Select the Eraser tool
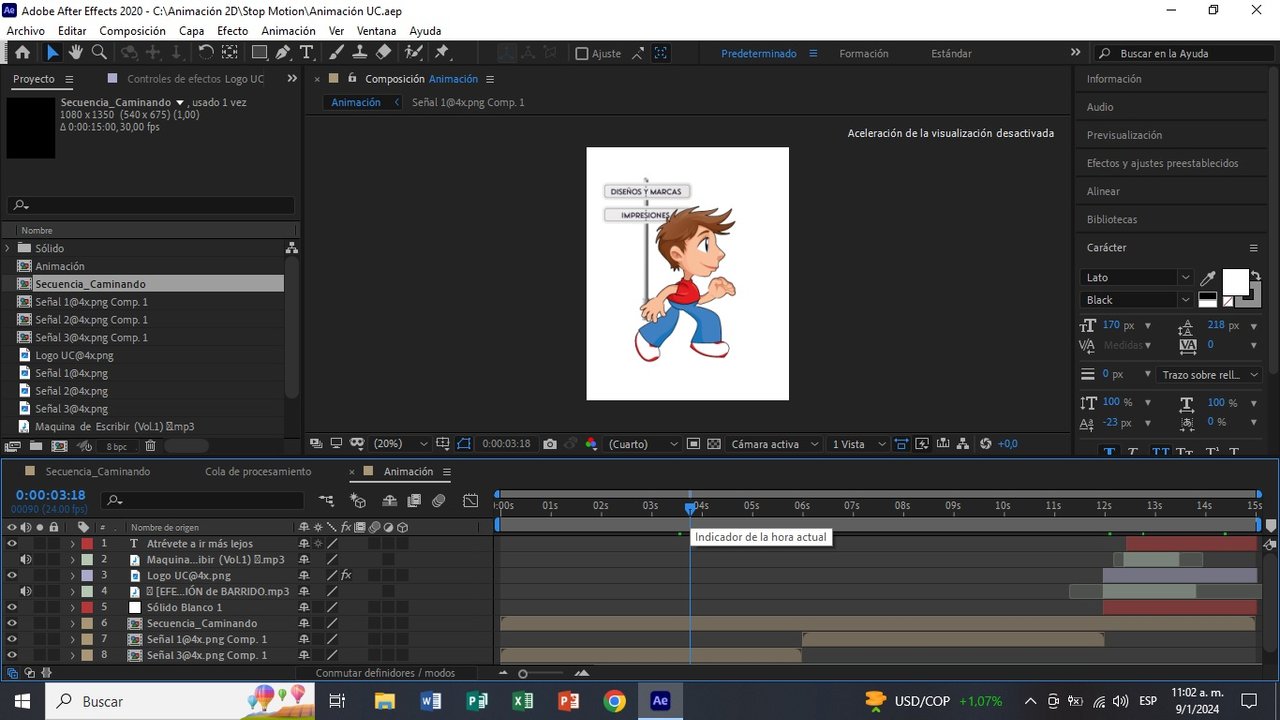Image resolution: width=1280 pixels, height=720 pixels. point(384,52)
